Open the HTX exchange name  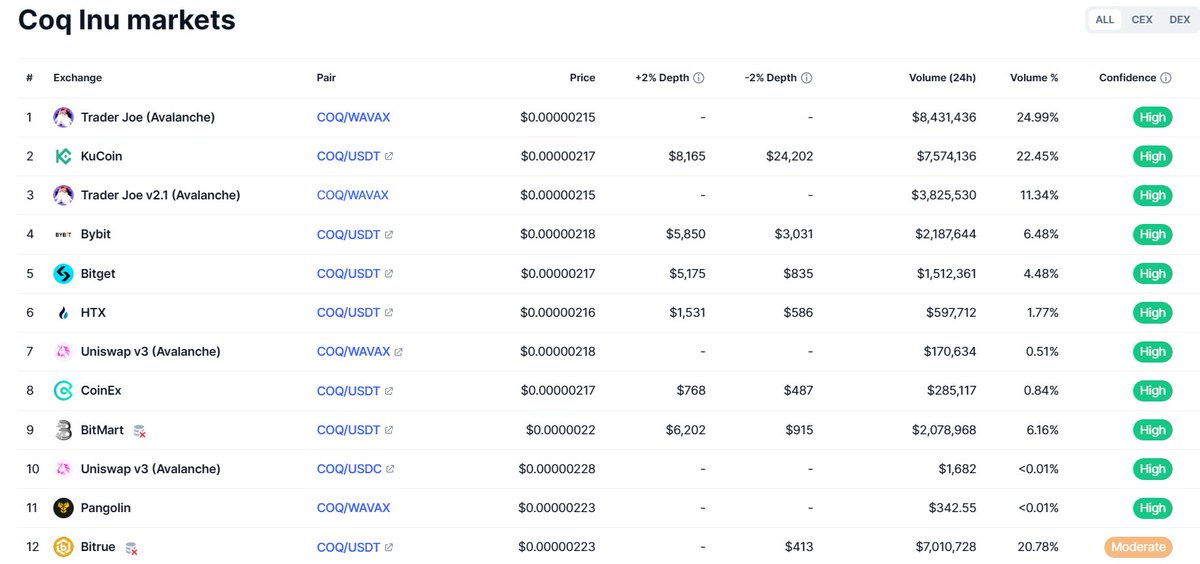pyautogui.click(x=93, y=312)
